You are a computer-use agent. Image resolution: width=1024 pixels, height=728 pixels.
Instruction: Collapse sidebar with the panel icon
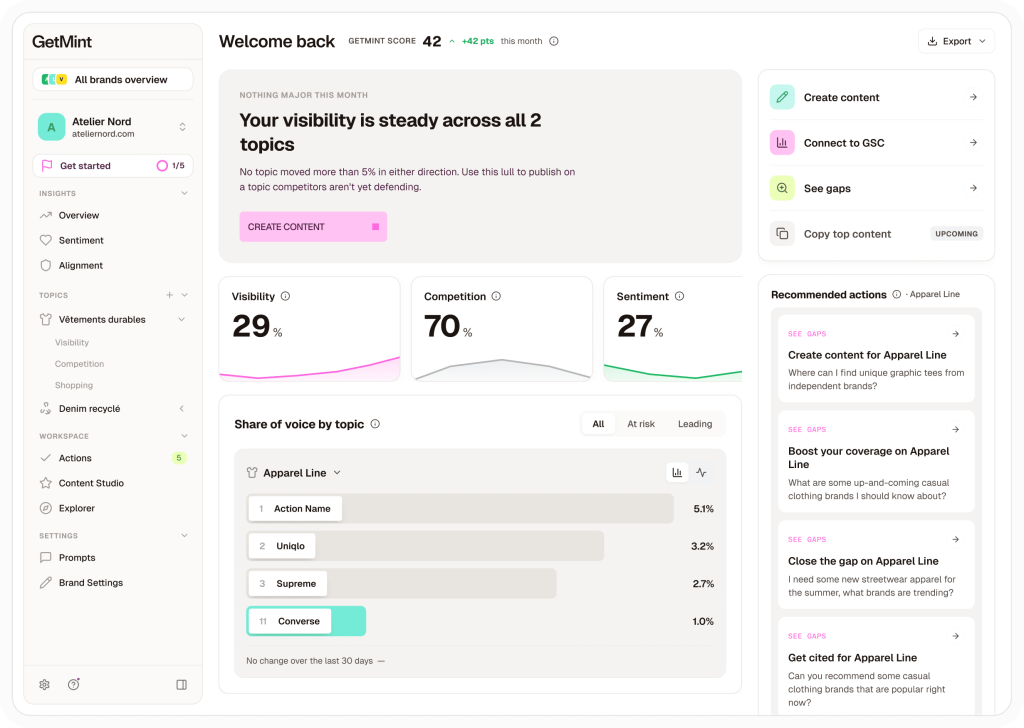[182, 685]
